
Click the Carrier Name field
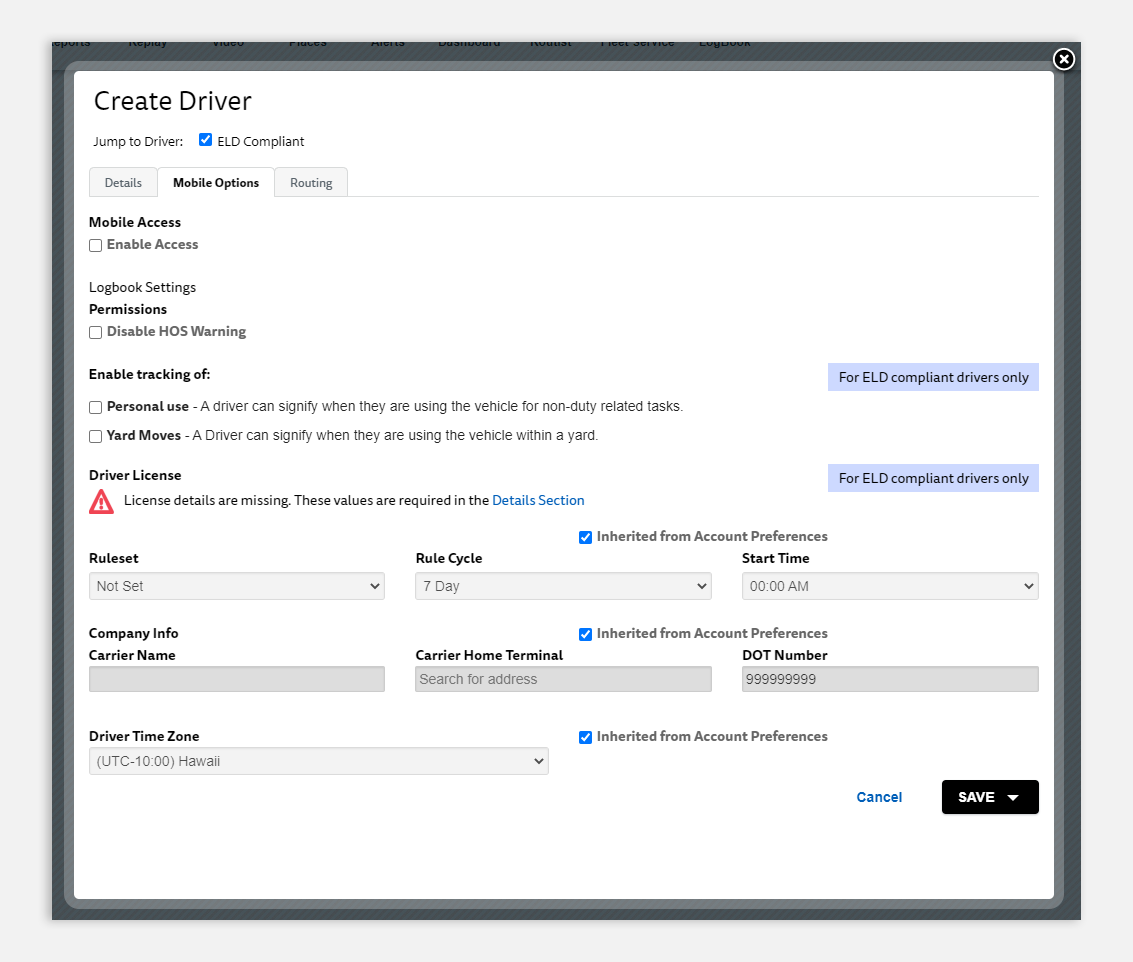(237, 679)
